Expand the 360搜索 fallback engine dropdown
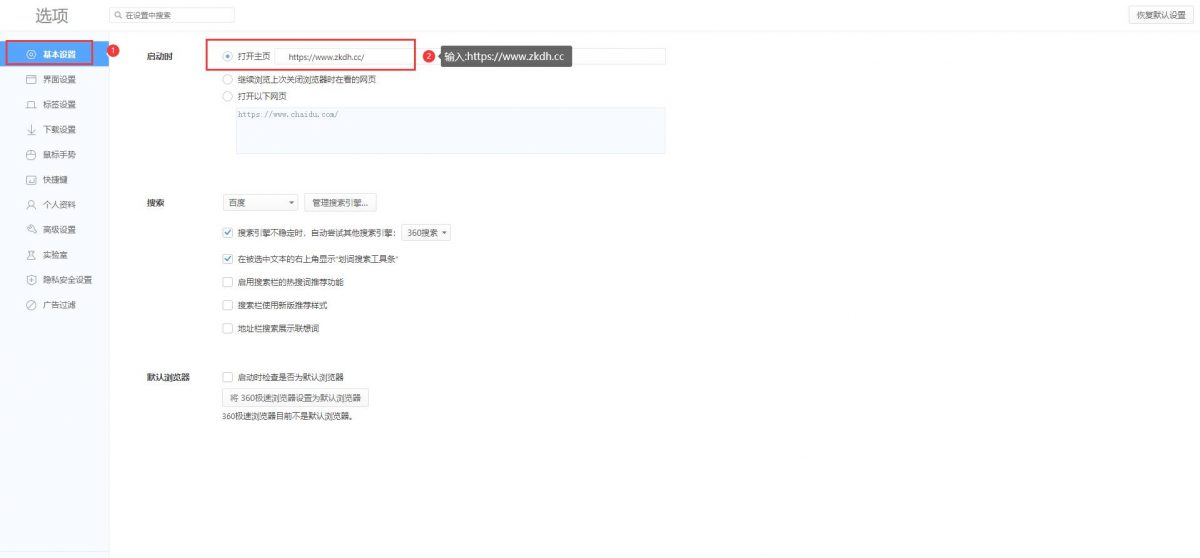The image size is (1200, 558). (x=427, y=233)
